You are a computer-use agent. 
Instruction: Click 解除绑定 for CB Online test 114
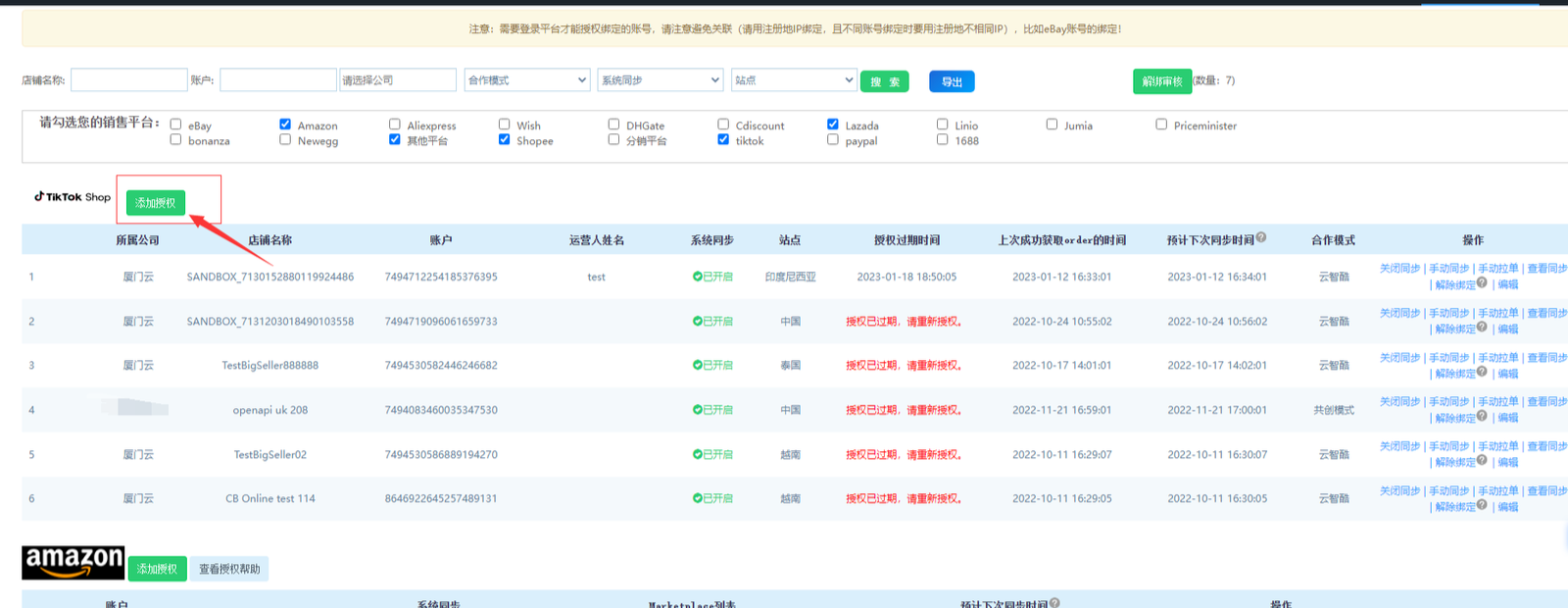pos(1455,507)
